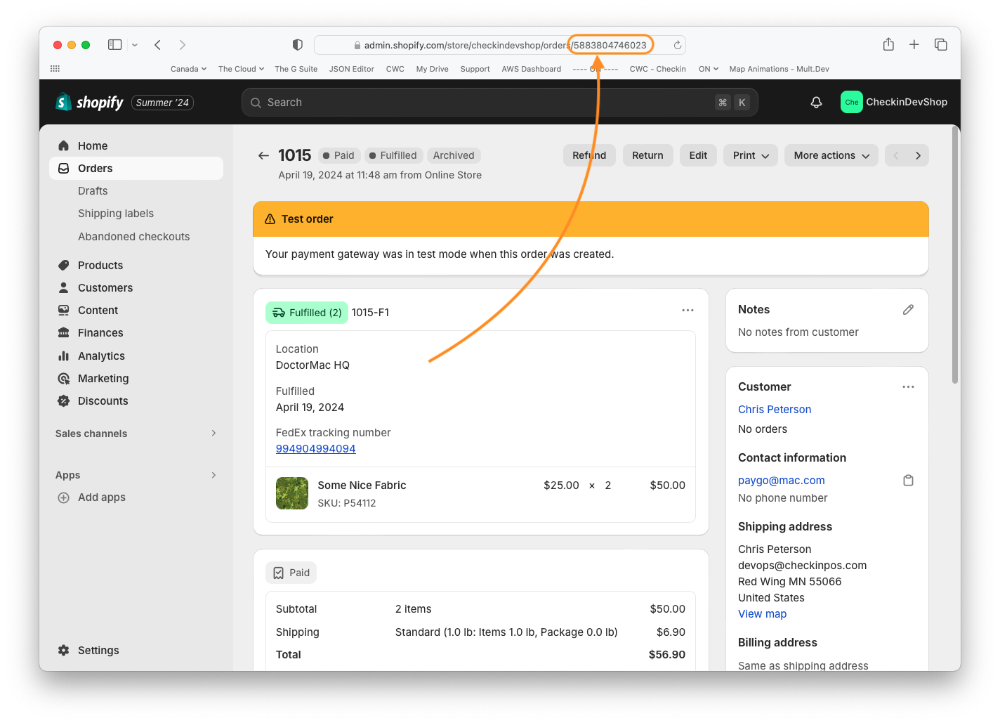Viewport: 1000px width, 723px height.
Task: Reload the page in the address bar
Action: [677, 45]
